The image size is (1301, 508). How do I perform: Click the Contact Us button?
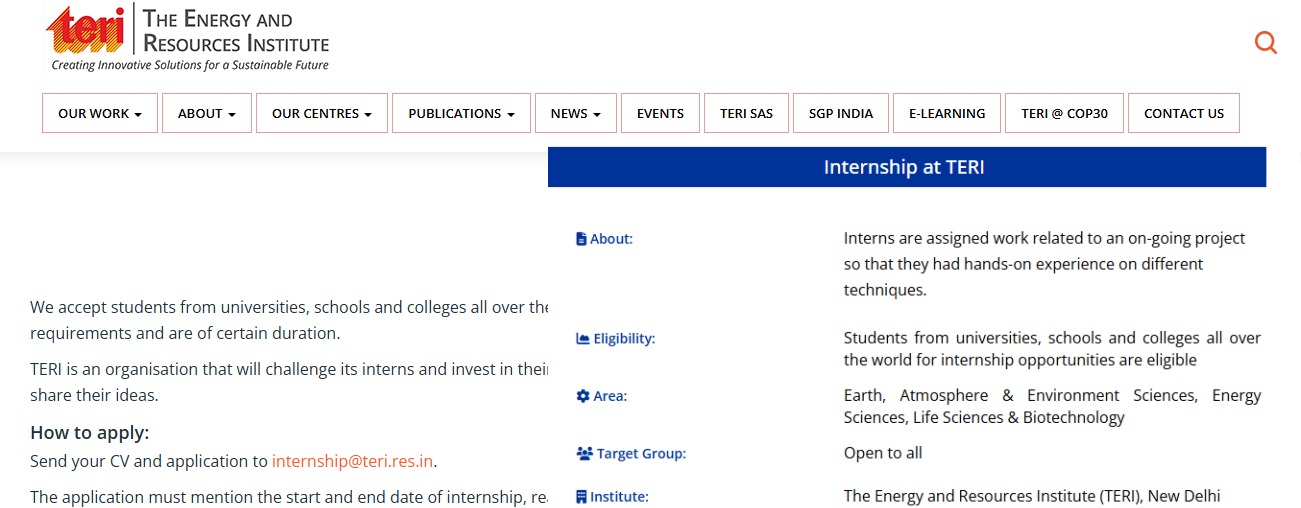coord(1183,114)
